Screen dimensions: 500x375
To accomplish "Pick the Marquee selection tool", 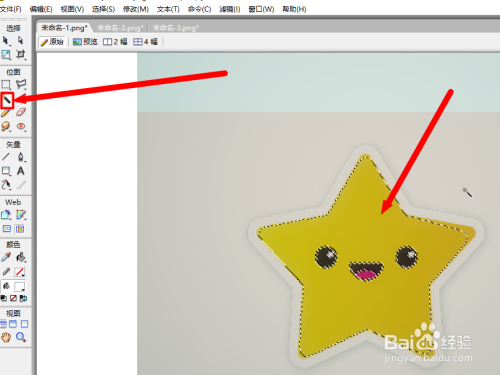I will pyautogui.click(x=6, y=85).
